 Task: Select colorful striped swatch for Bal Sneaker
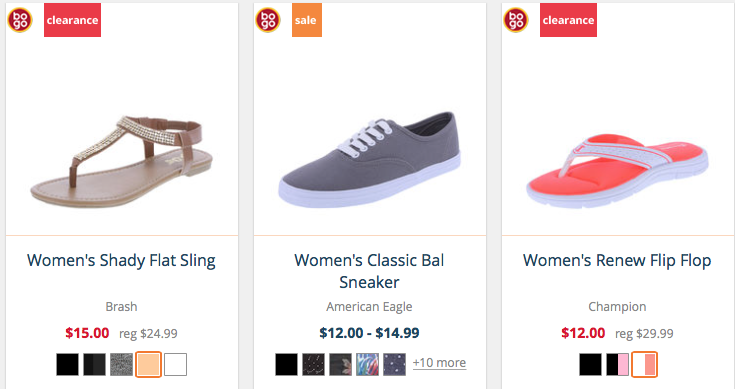coord(368,365)
